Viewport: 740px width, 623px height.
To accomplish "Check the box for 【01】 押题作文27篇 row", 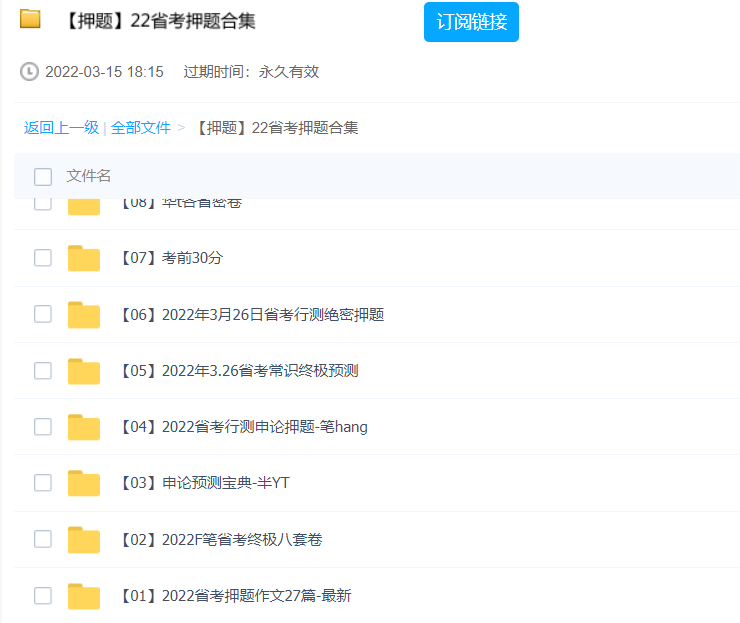I will [x=43, y=596].
